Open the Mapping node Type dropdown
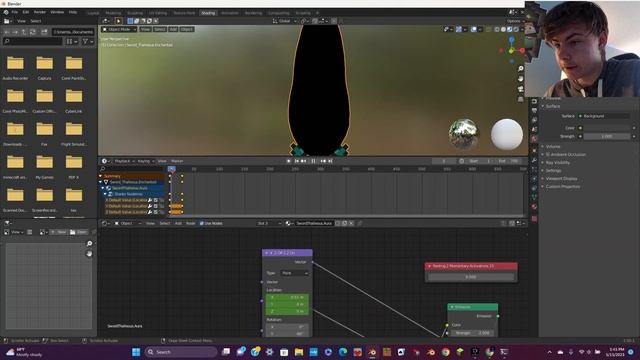 tap(294, 273)
